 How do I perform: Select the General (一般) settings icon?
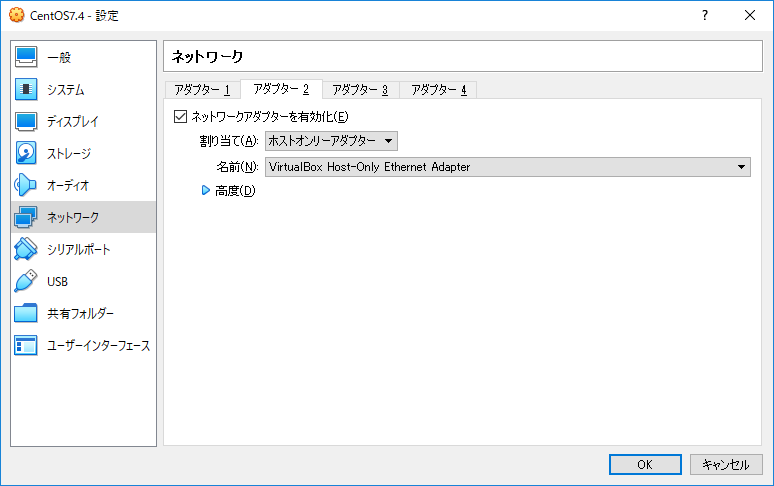tap(27, 58)
